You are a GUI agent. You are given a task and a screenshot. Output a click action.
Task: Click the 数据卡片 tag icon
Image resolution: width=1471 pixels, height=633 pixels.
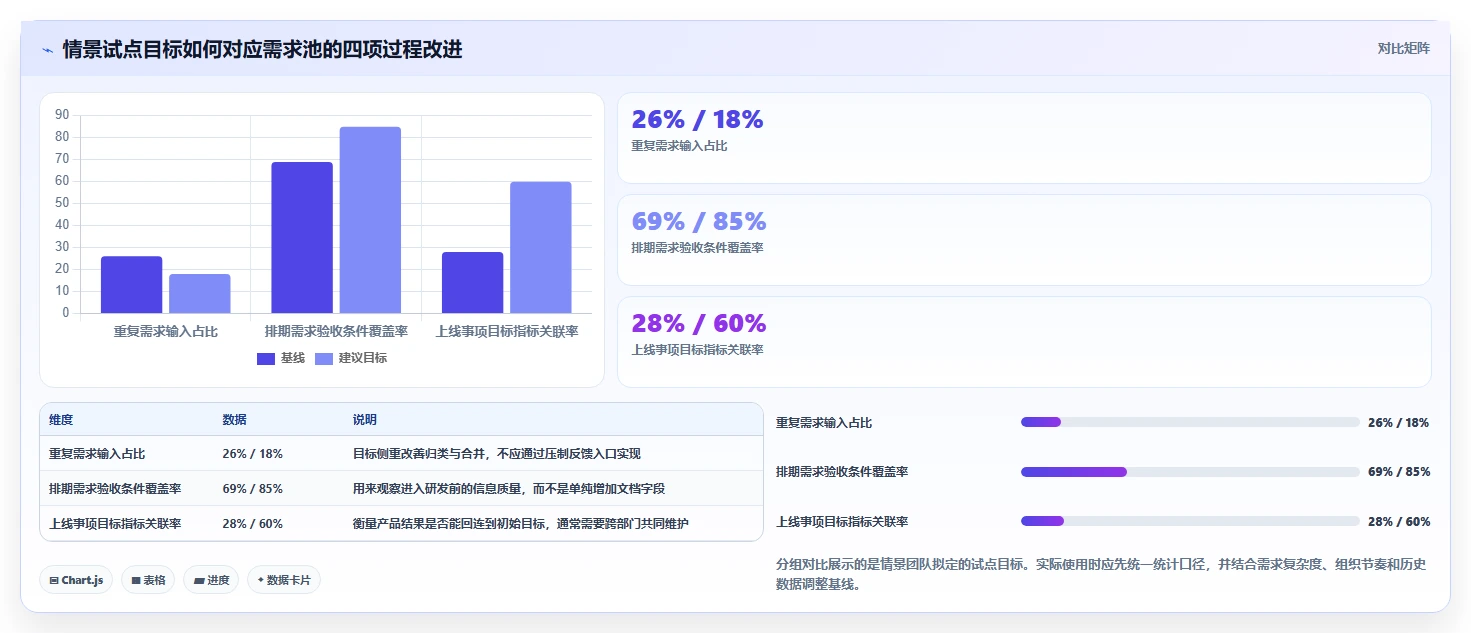pos(260,580)
